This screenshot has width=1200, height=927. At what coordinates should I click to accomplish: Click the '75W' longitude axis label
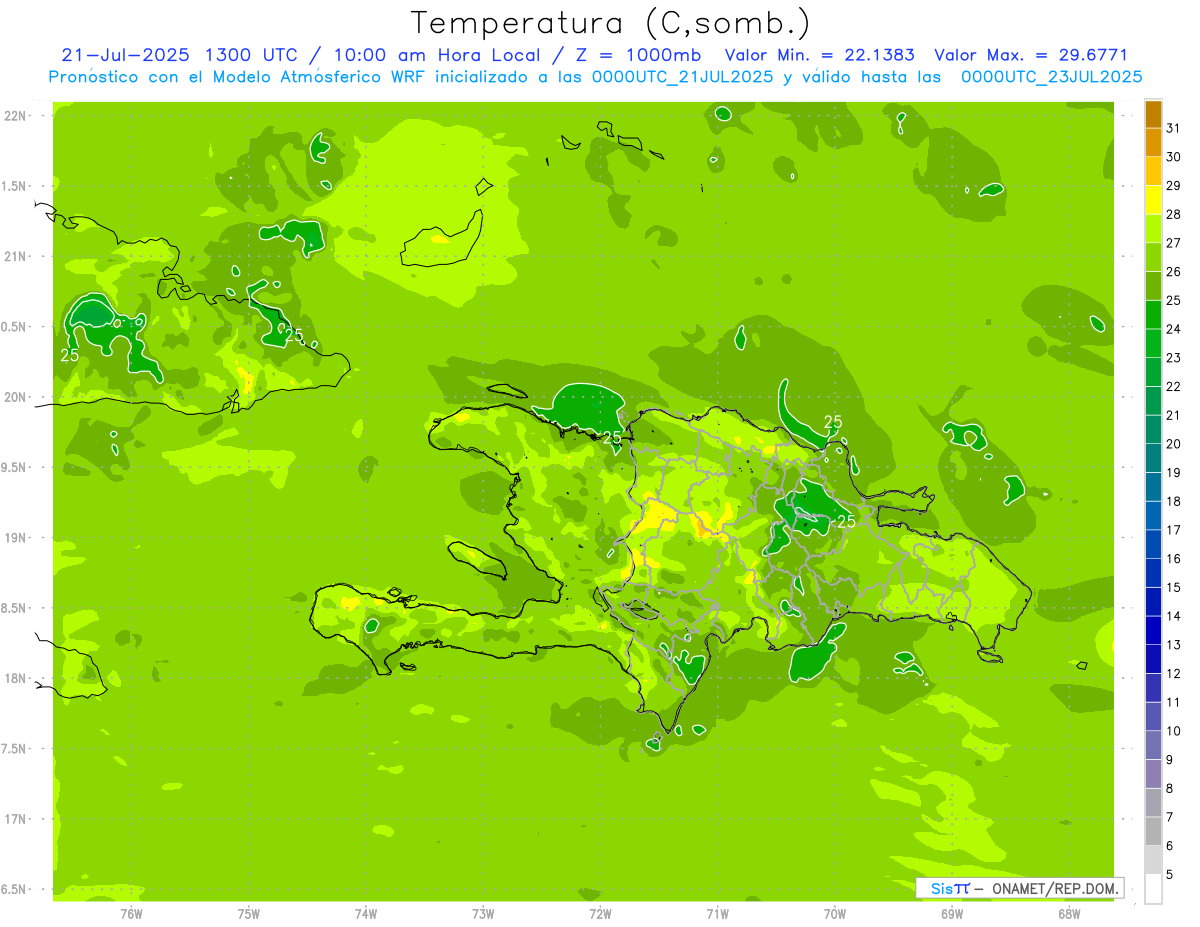pos(249,914)
